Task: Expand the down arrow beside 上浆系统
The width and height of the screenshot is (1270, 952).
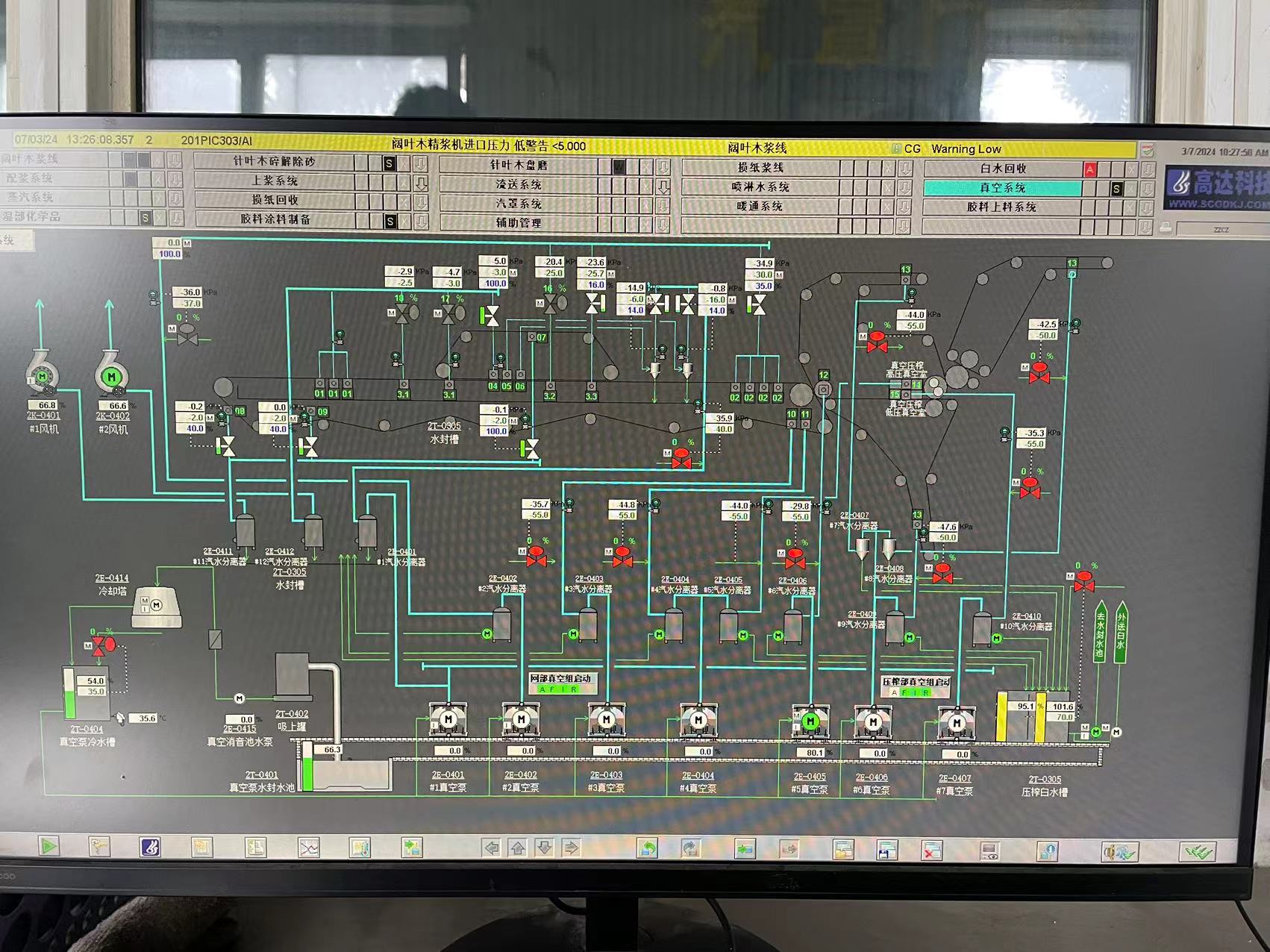Action: tap(421, 182)
